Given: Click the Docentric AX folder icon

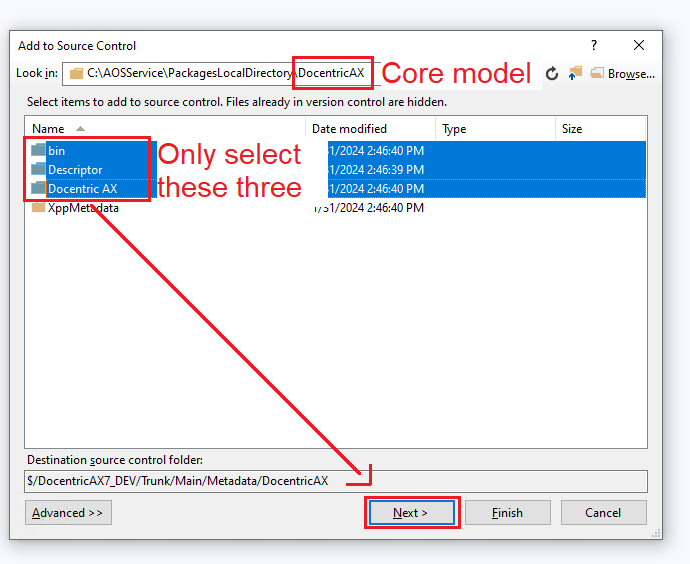Looking at the screenshot, I should click(38, 188).
